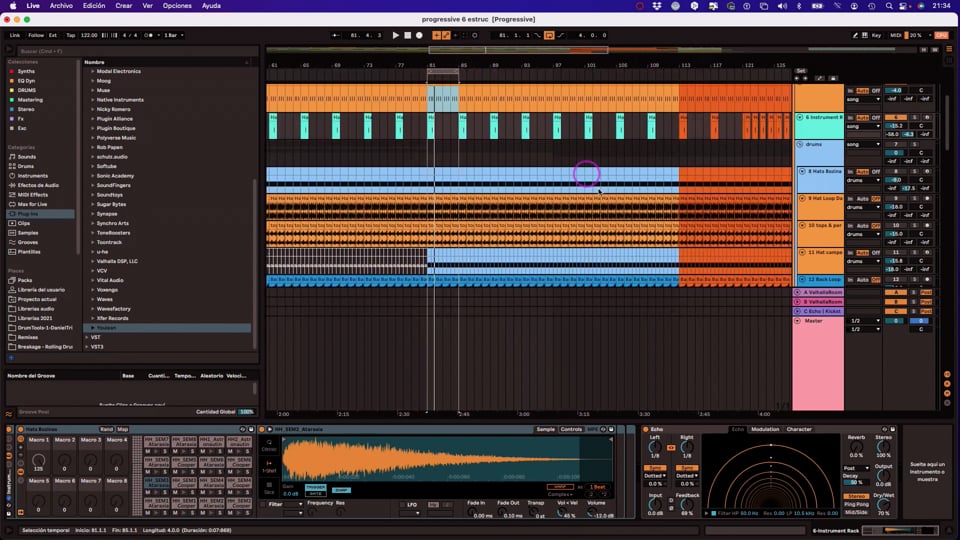The height and width of the screenshot is (540, 960).
Task: Click the browser search field
Action: (x=138, y=51)
